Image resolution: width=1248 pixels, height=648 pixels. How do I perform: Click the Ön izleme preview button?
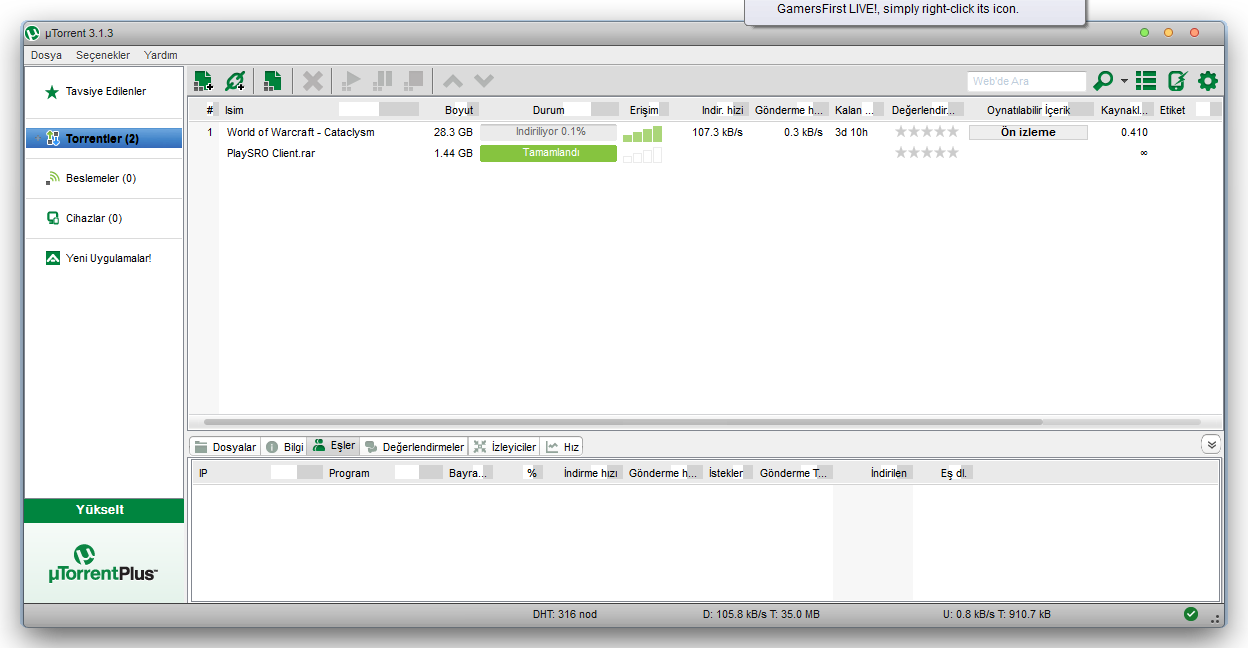pyautogui.click(x=1028, y=132)
